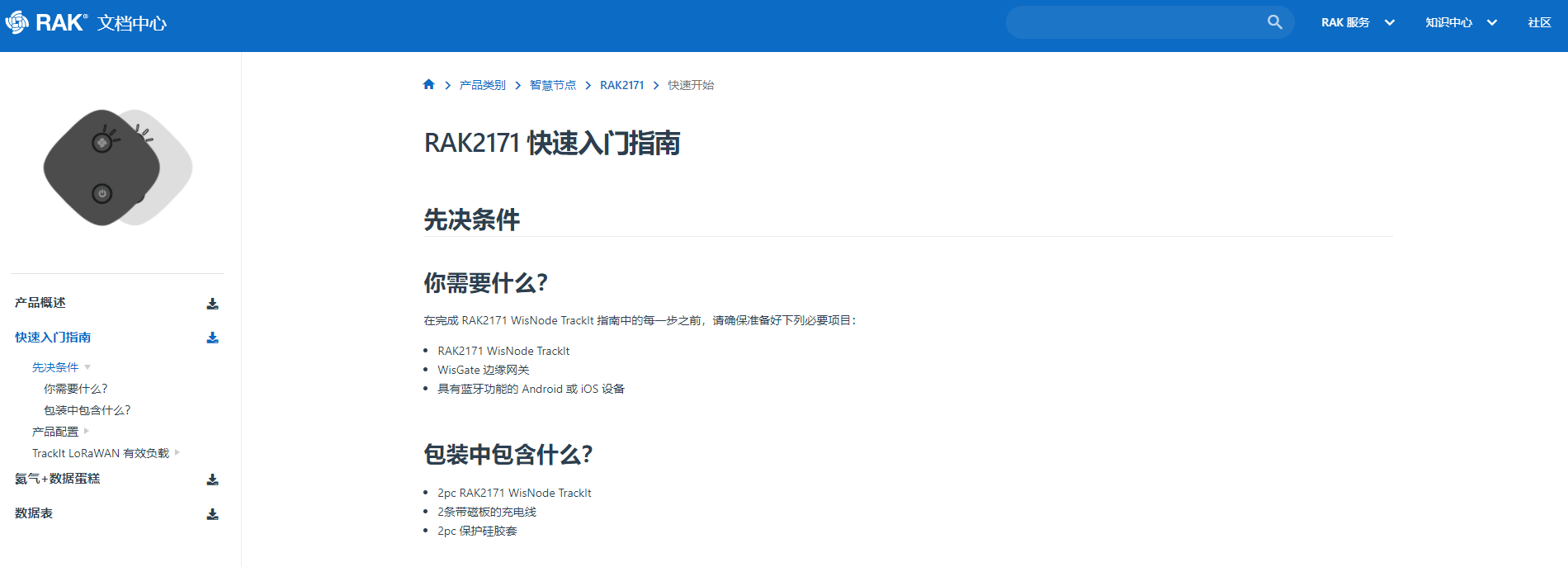This screenshot has width=1568, height=567.
Task: Click the RAK2171 快速入门指南 page title
Action: 552,143
